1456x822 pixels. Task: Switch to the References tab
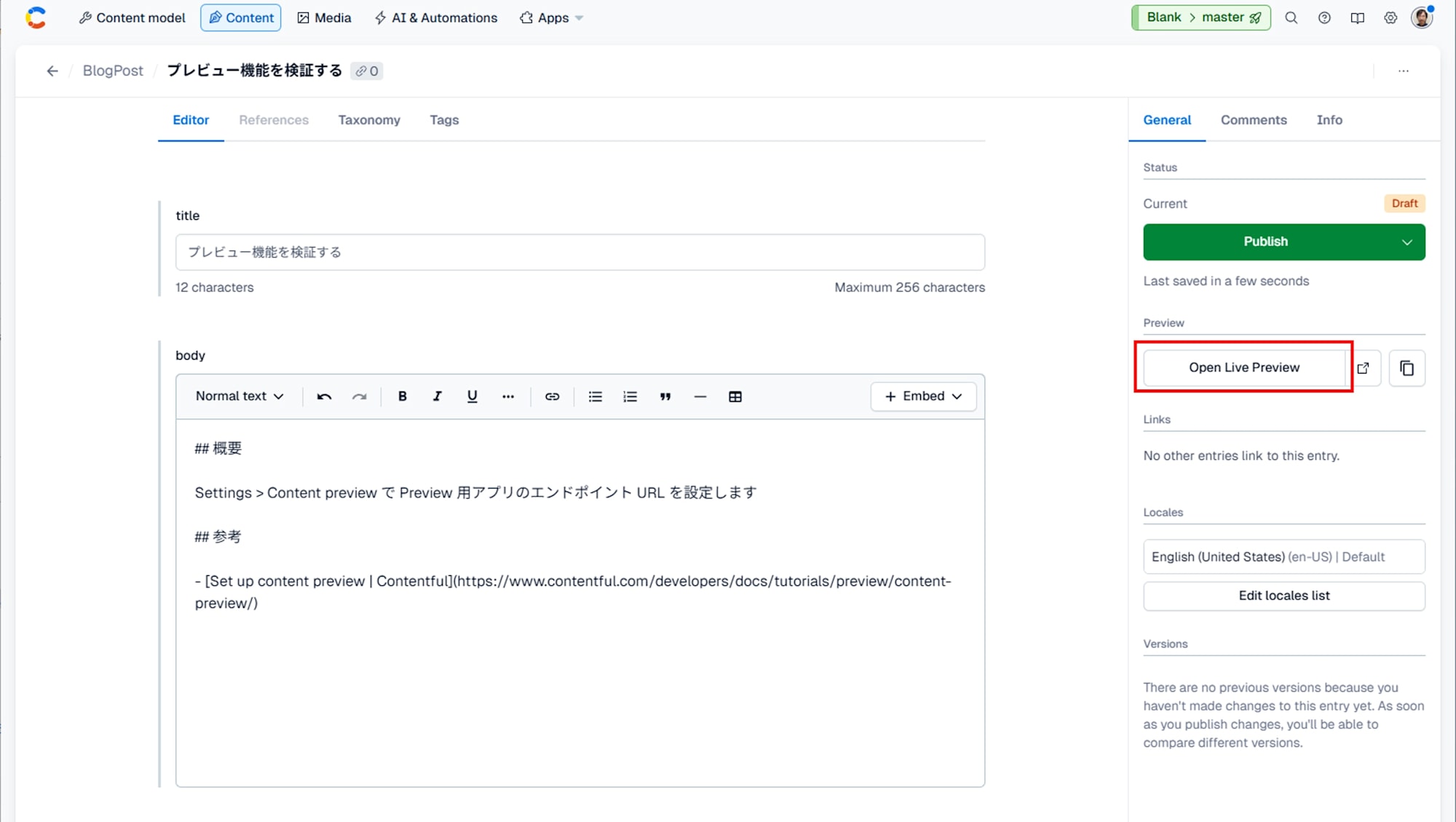tap(274, 120)
